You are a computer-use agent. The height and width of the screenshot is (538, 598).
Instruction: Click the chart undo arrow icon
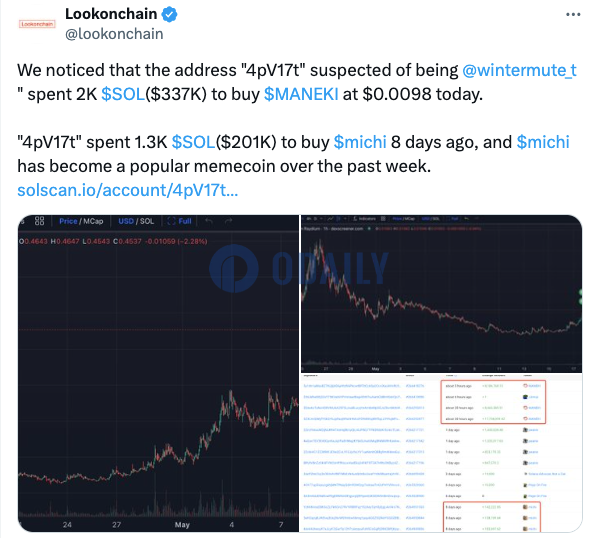(x=209, y=221)
